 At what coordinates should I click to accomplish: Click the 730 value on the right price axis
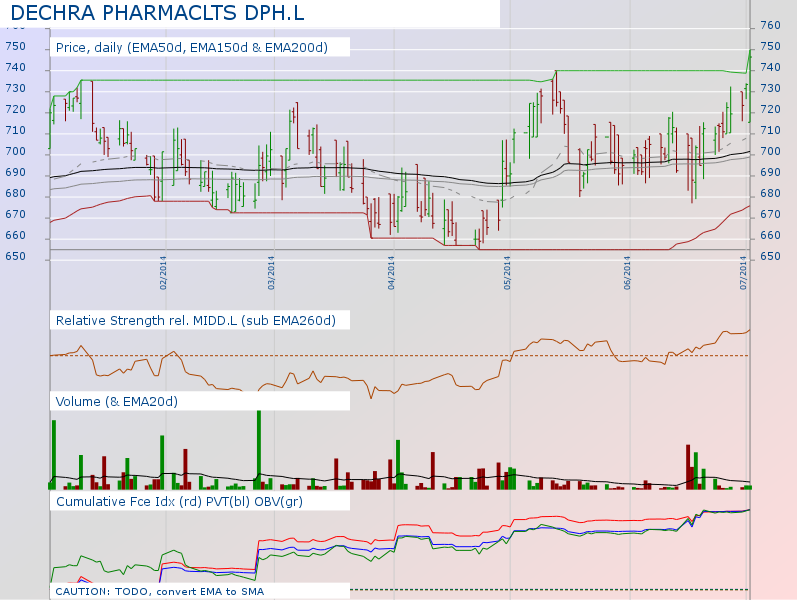770,88
